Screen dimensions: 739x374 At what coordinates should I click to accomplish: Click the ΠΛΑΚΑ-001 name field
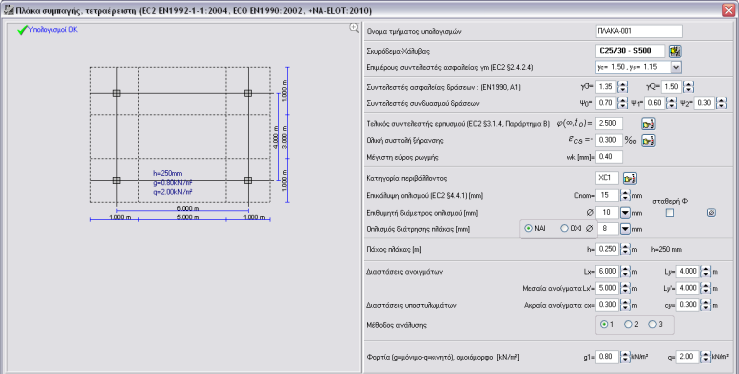point(639,31)
